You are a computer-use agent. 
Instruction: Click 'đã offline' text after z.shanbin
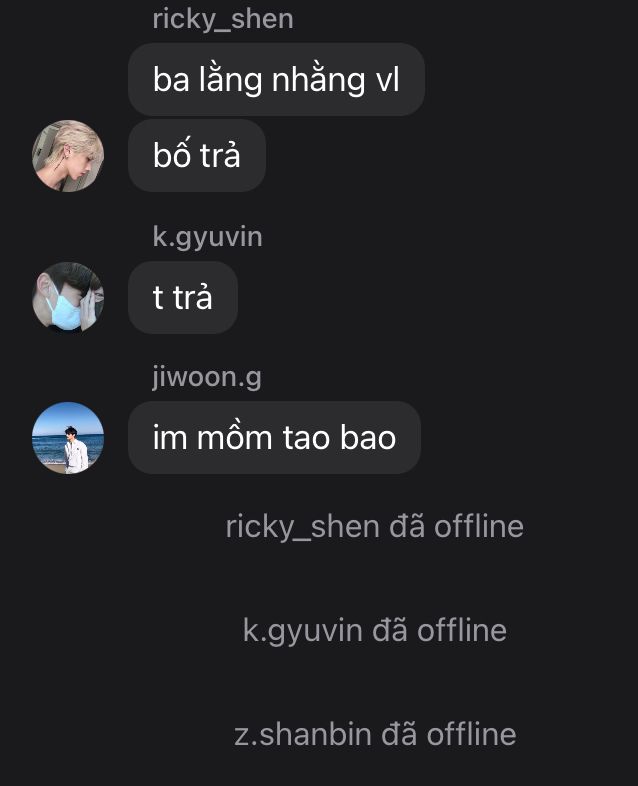[449, 734]
